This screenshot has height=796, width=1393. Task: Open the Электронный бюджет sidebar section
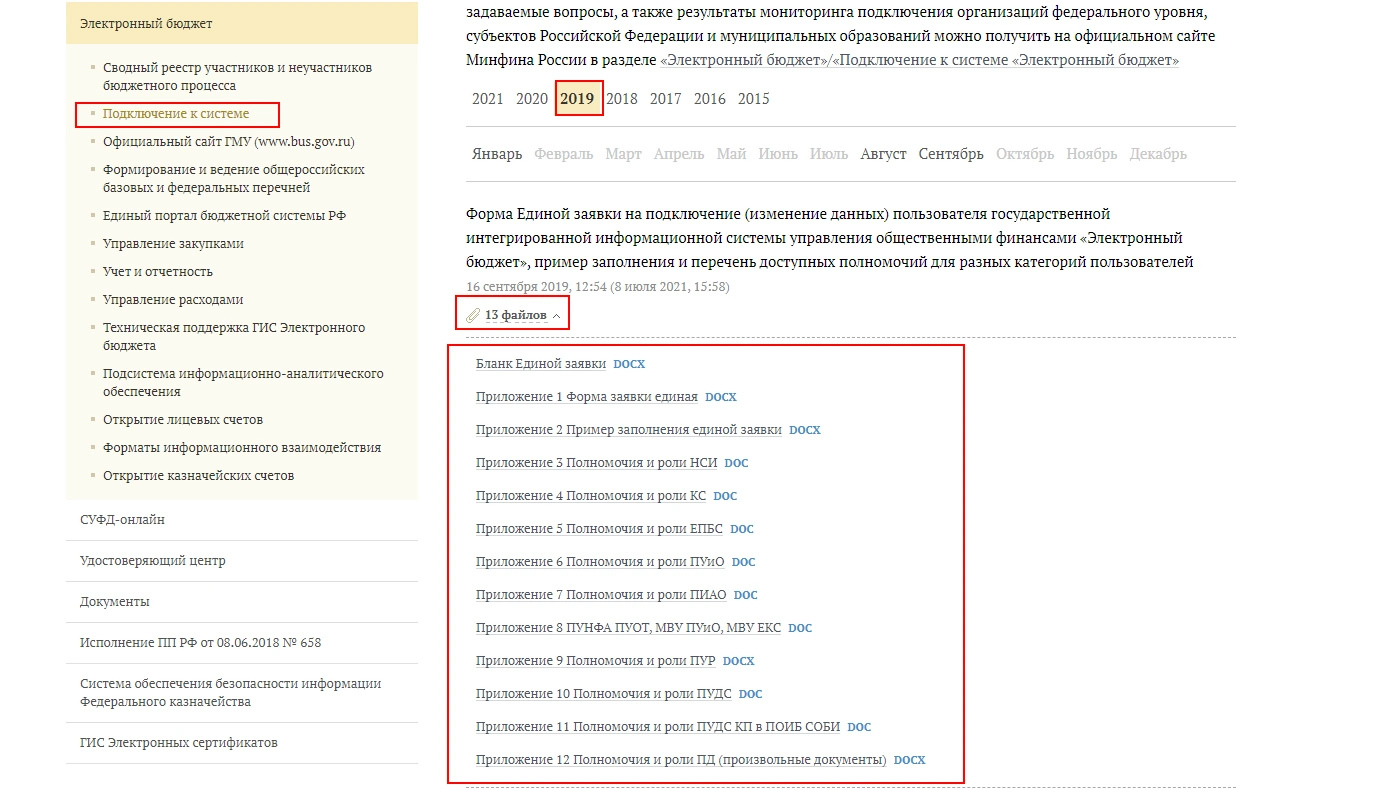point(242,23)
